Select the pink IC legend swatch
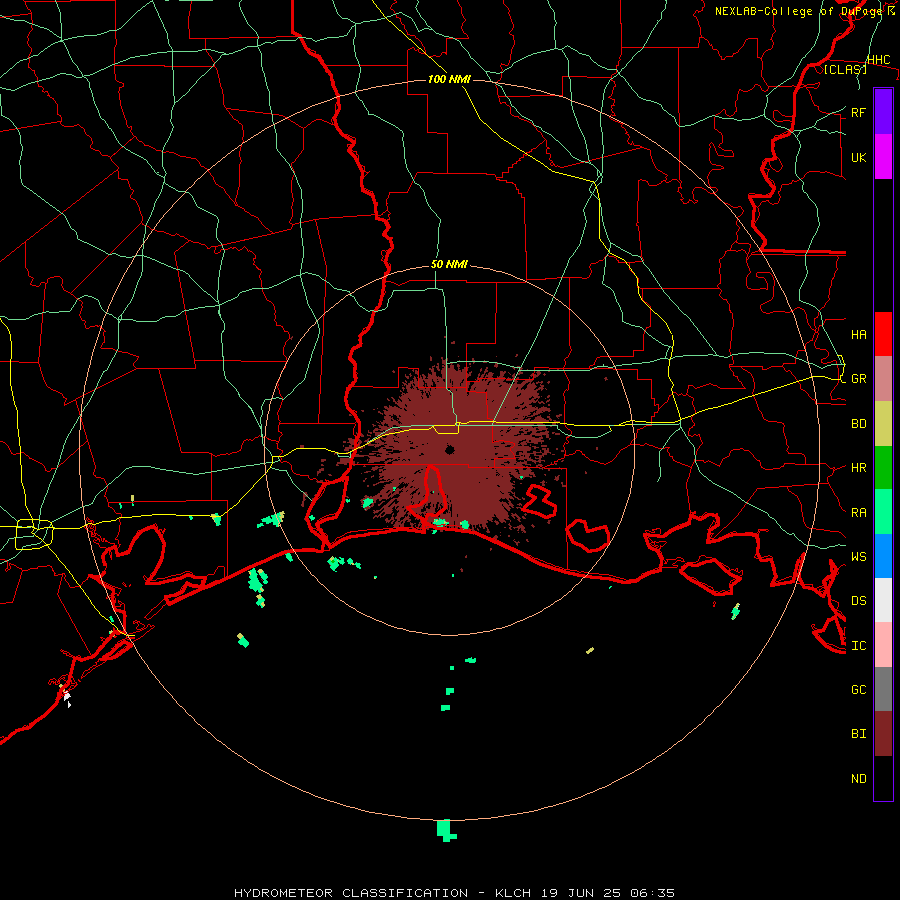 [883, 645]
